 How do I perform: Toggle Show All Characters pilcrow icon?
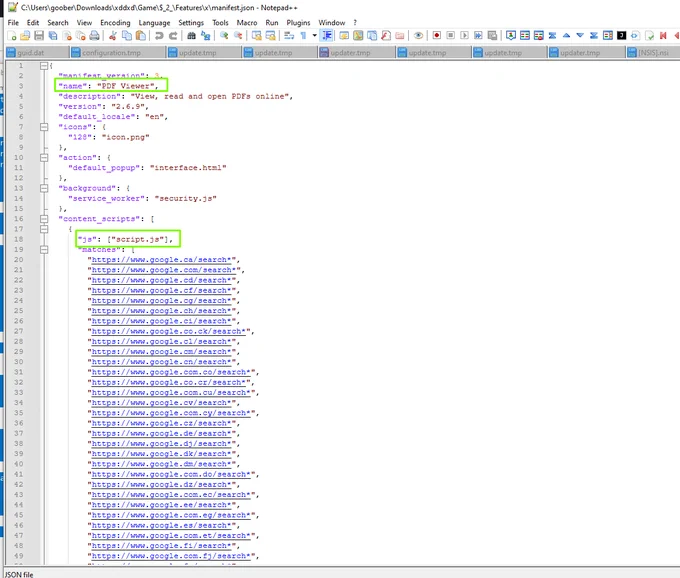point(303,36)
